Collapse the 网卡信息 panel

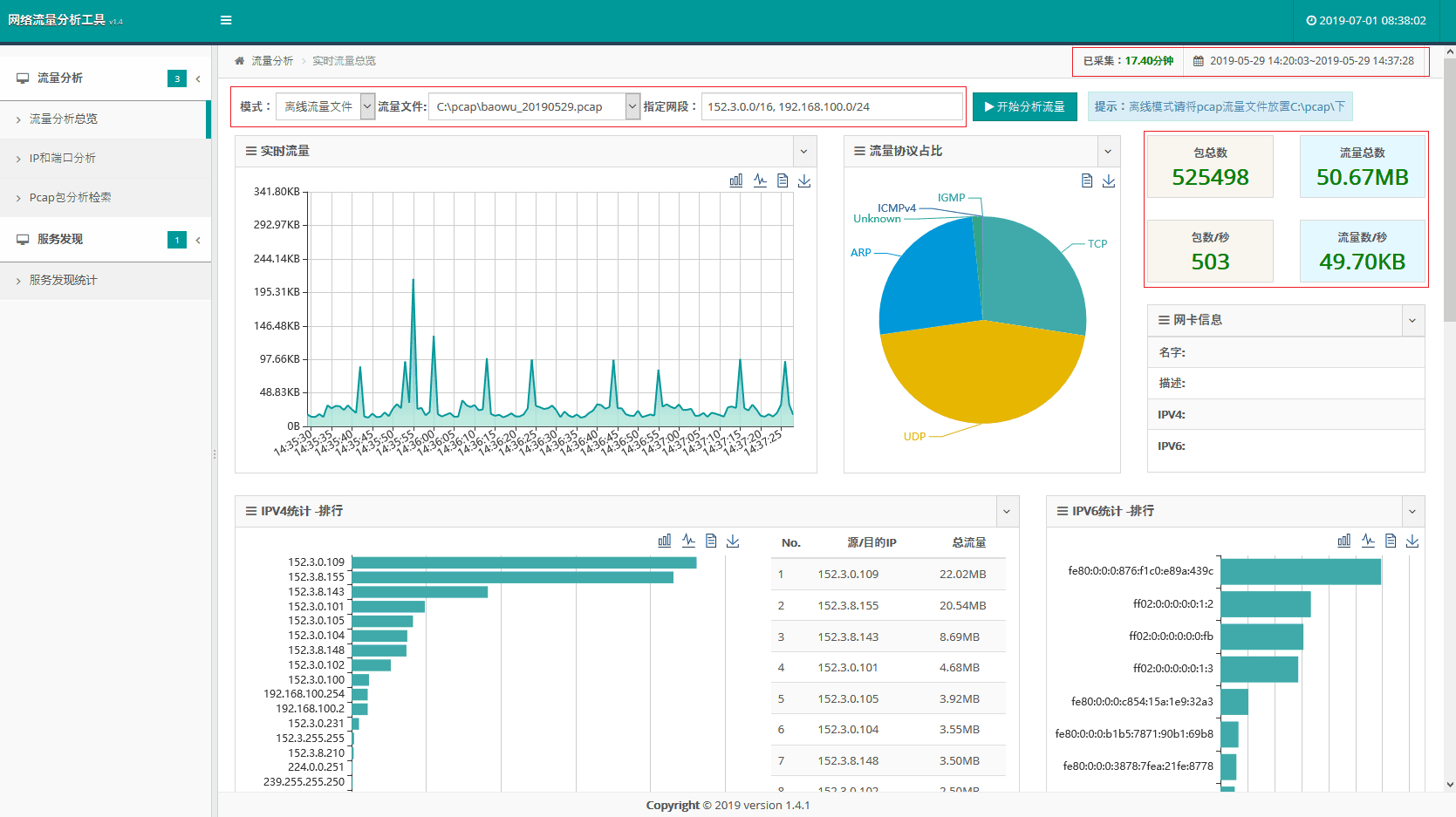(1412, 321)
